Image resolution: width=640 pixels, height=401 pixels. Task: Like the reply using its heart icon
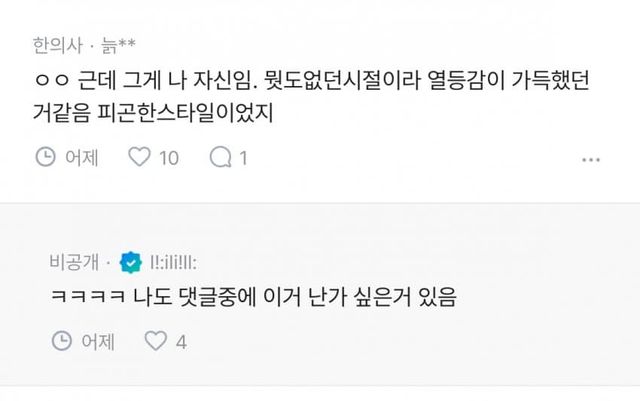[x=156, y=341]
